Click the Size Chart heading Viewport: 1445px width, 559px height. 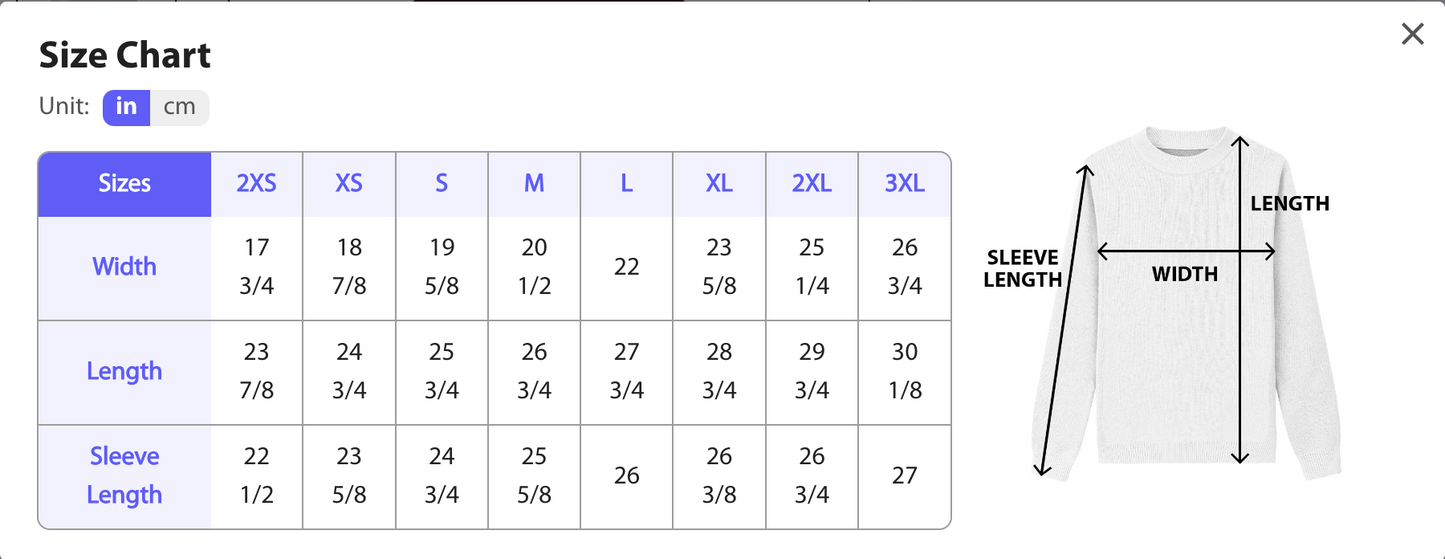(125, 56)
